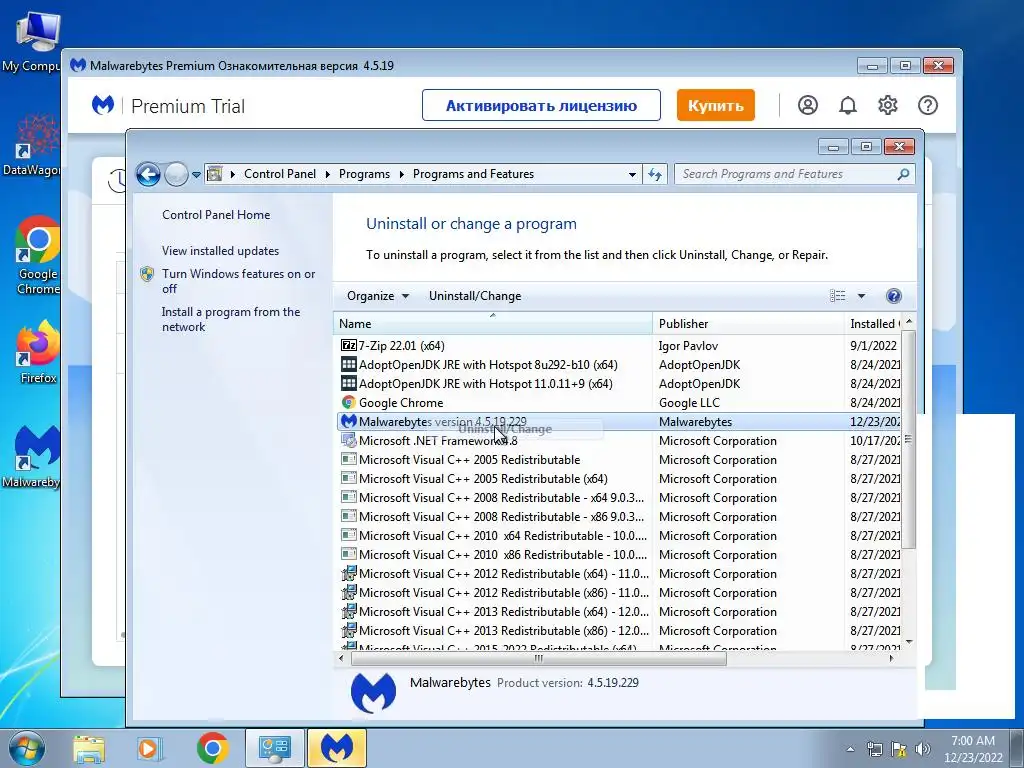Click taskbar clock showing 7:00 AM

tap(973, 749)
